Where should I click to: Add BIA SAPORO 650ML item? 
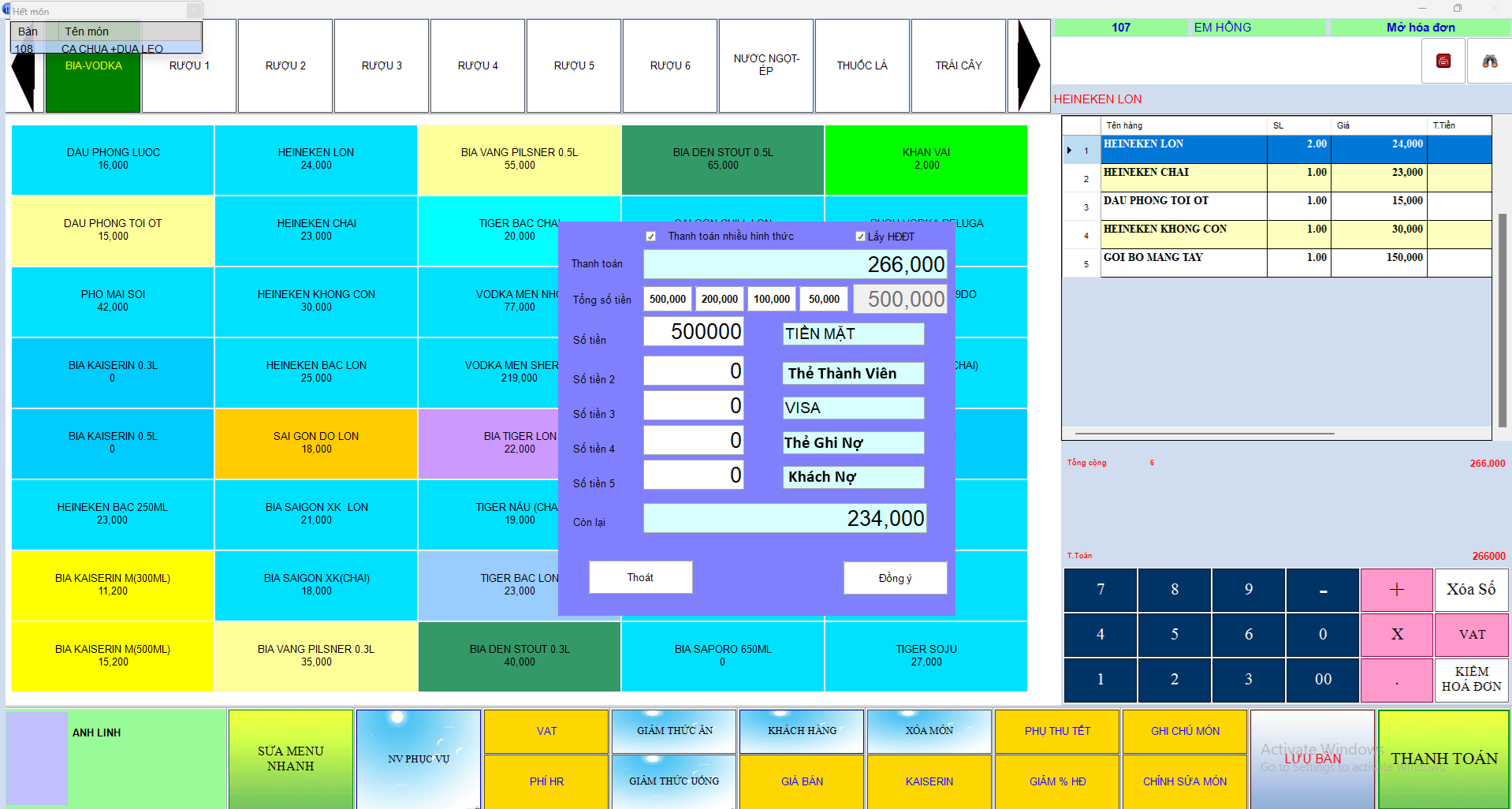click(x=723, y=656)
